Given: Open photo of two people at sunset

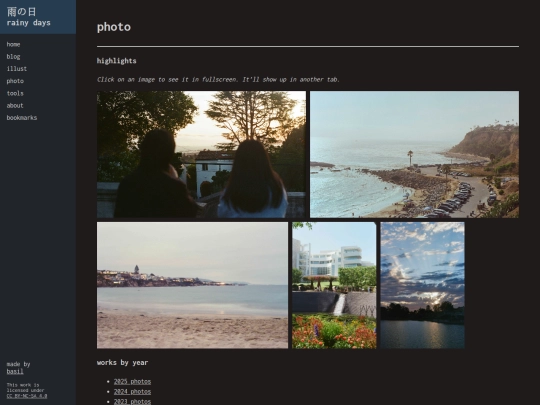Looking at the screenshot, I should point(201,154).
